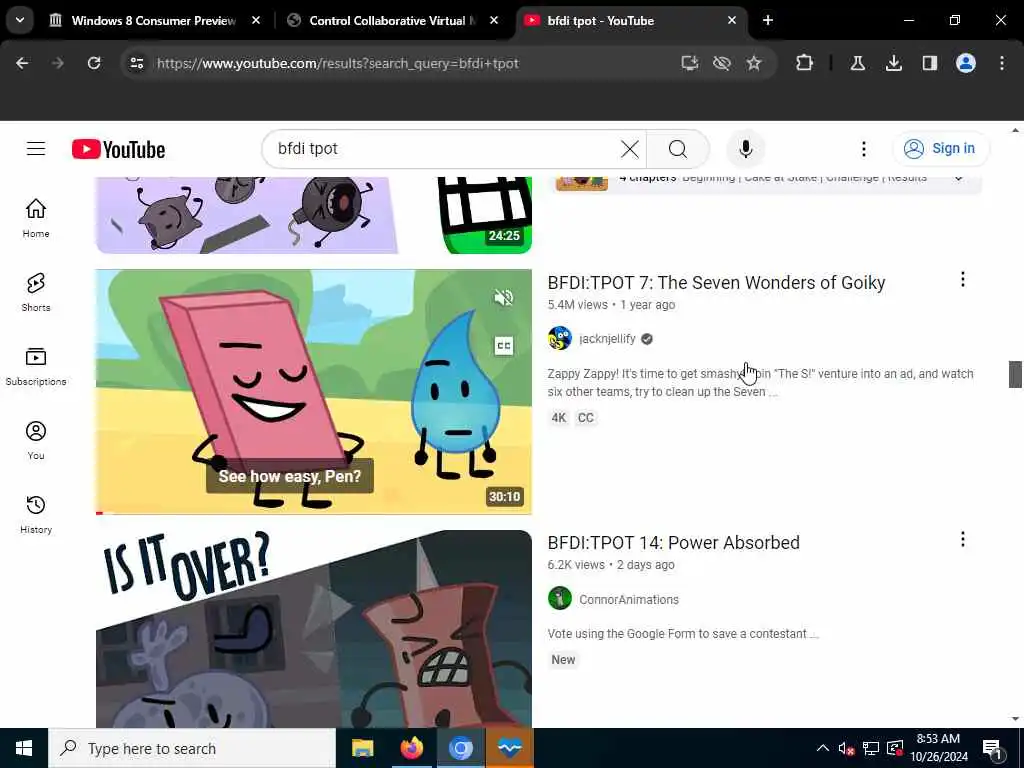Click the page vertical scrollbar thumb

tap(1015, 374)
